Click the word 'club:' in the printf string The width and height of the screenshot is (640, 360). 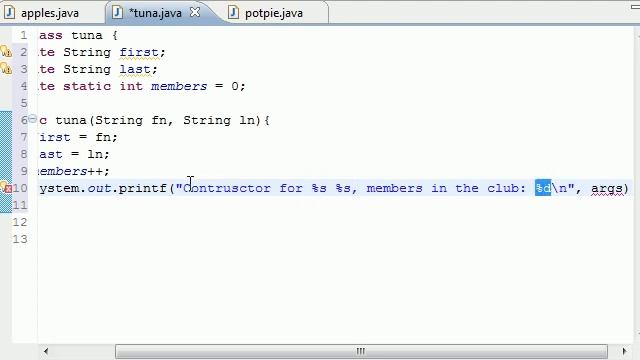click(x=506, y=188)
